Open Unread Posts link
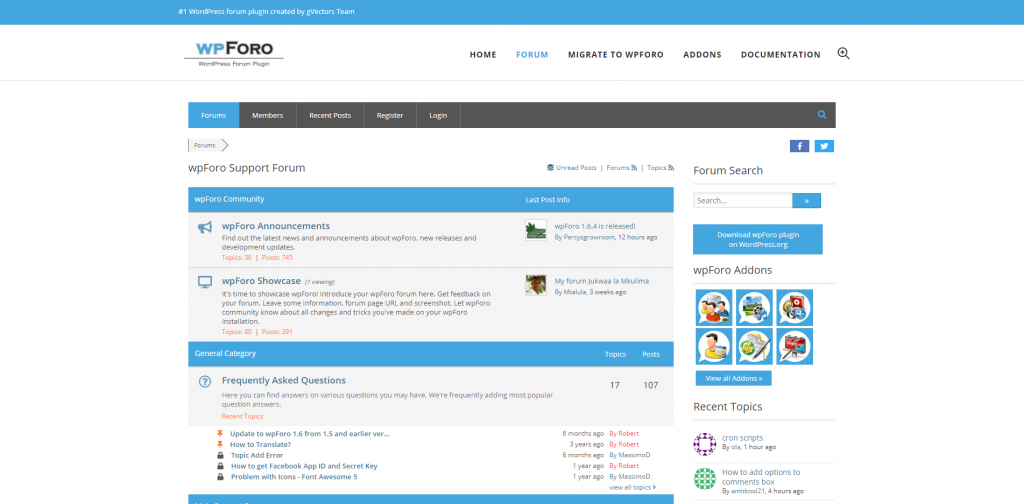This screenshot has width=1024, height=504. 571,168
